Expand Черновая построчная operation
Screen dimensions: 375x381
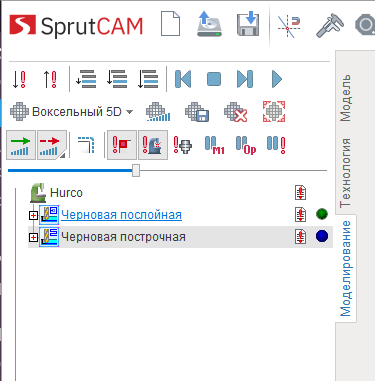[x=33, y=237]
